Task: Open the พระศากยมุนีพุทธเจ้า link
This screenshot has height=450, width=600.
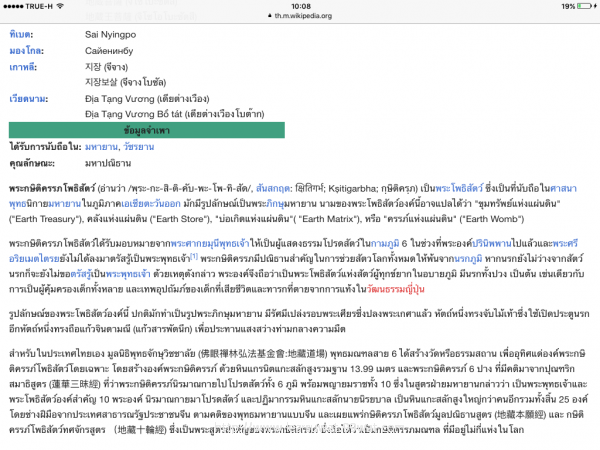Action: (x=210, y=243)
